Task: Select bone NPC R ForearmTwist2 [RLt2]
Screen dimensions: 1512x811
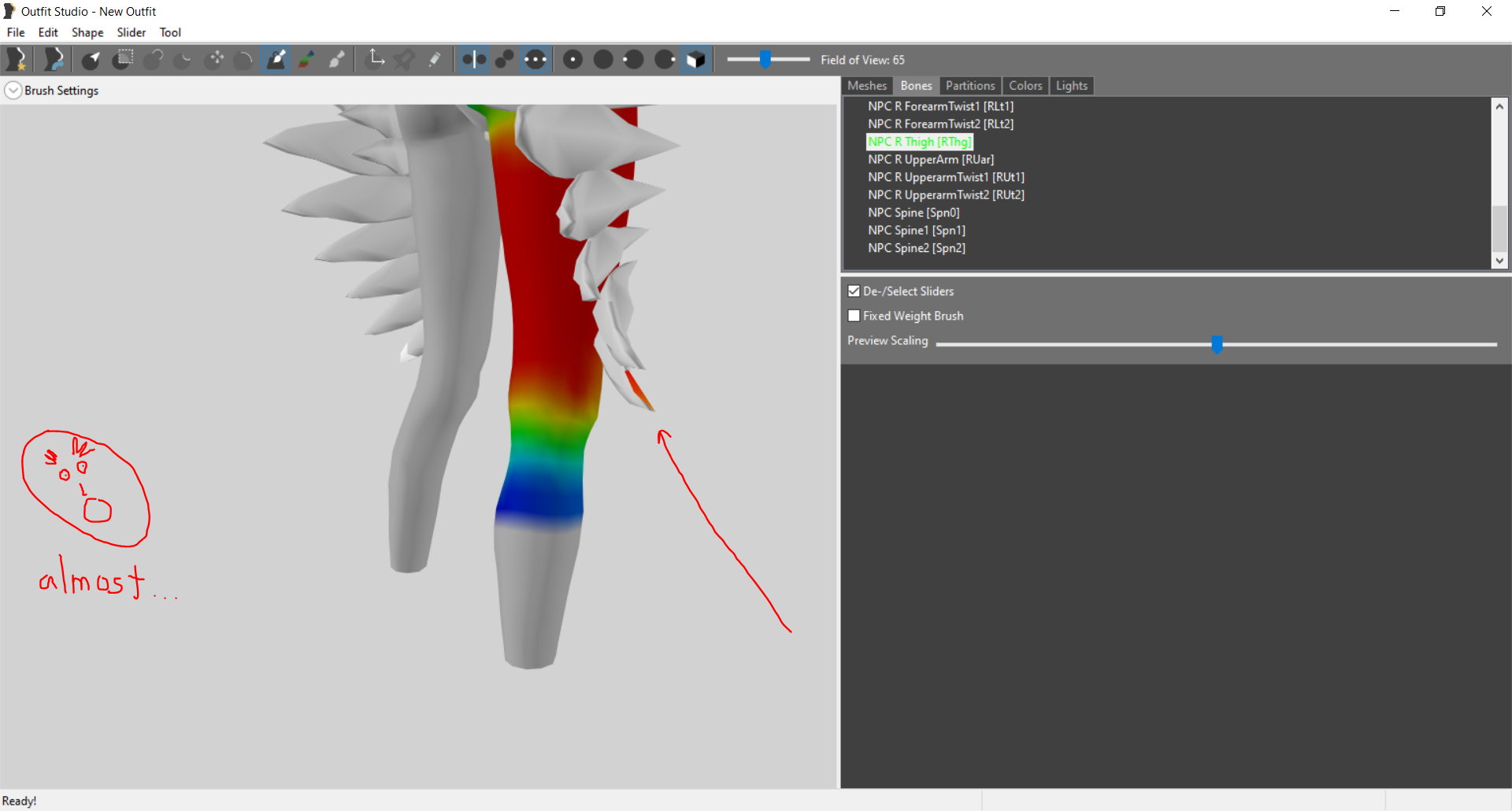Action: [x=940, y=124]
